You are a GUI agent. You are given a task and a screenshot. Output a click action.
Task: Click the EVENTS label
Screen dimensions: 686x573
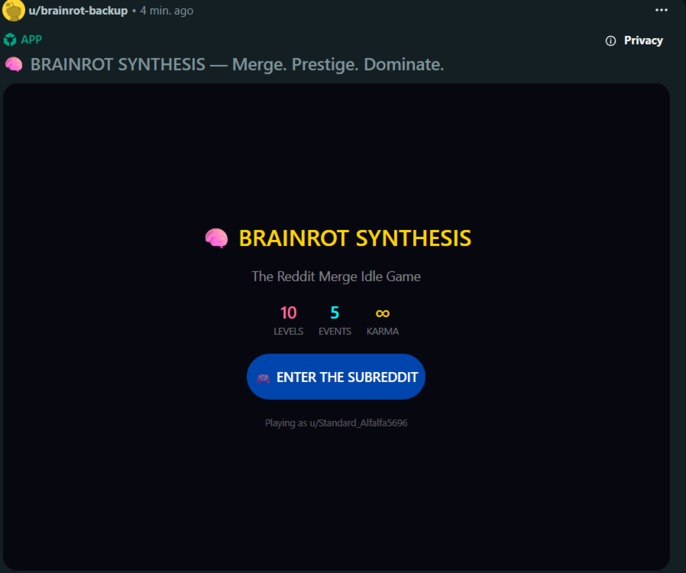click(335, 332)
